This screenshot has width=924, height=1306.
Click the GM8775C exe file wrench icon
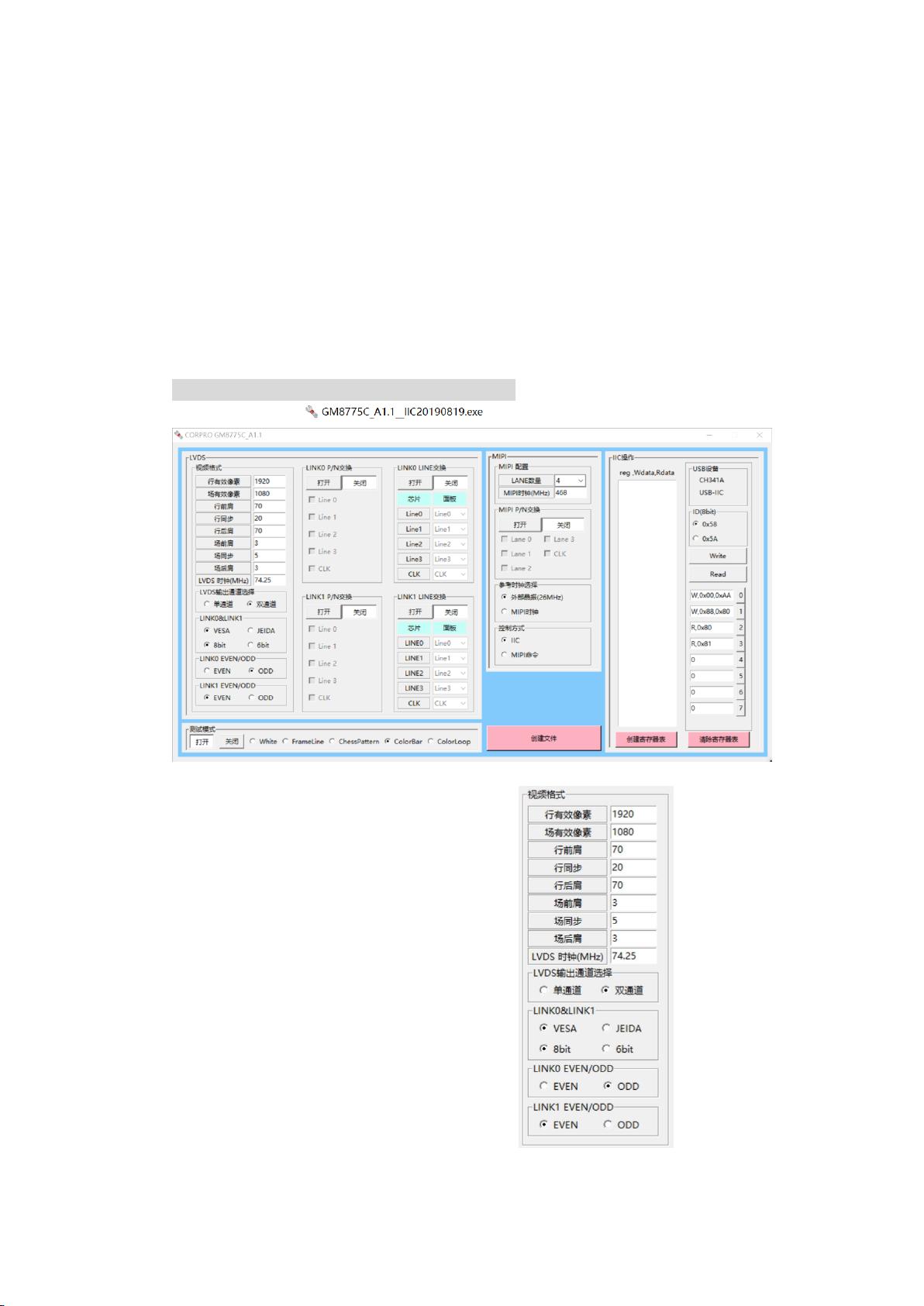coord(311,412)
